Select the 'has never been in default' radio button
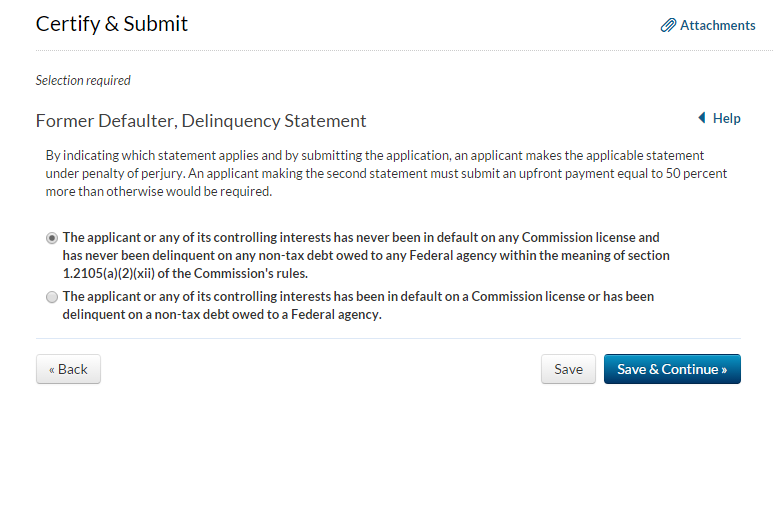Image resolution: width=773 pixels, height=506 pixels. (52, 238)
